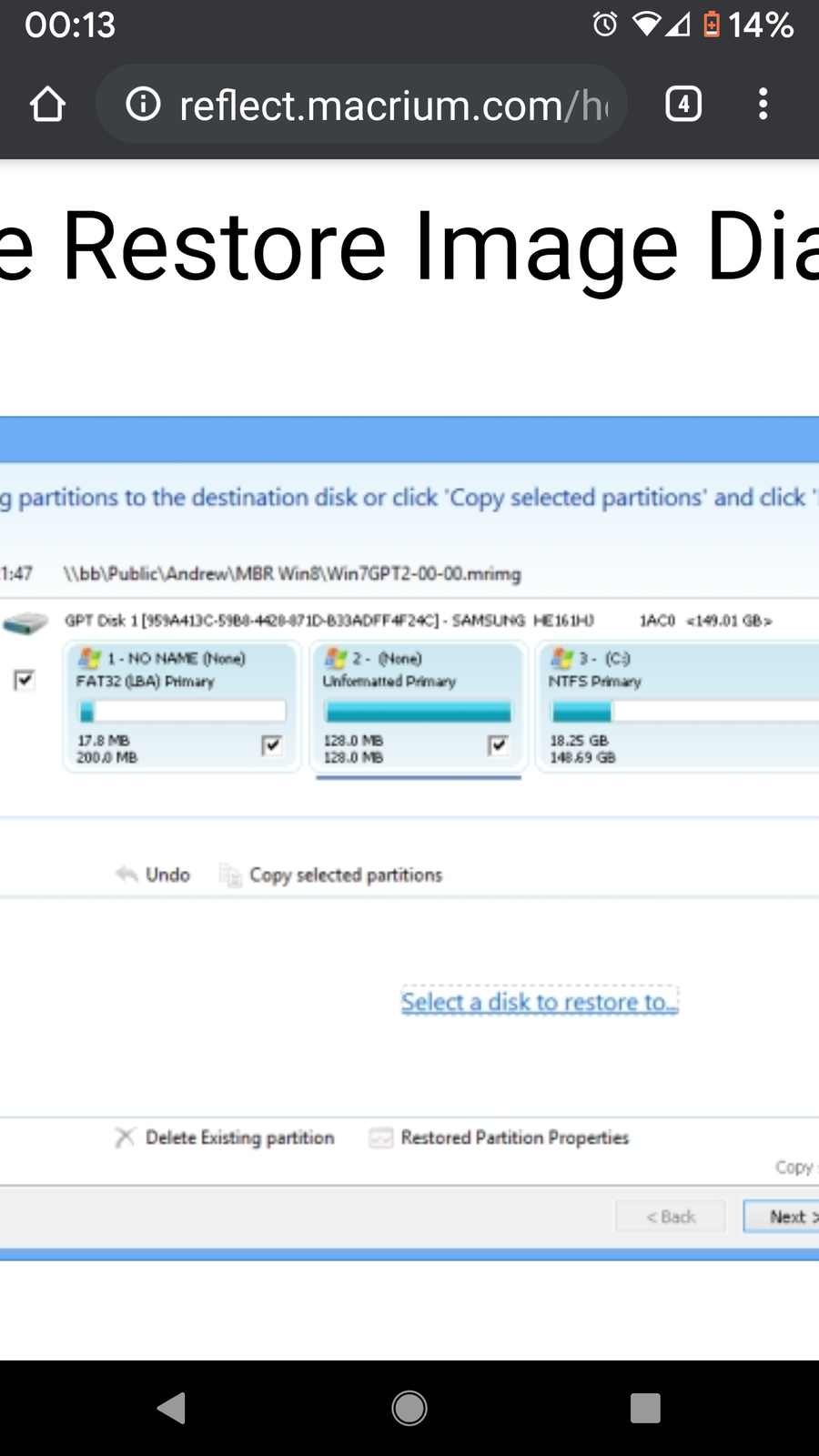Tap the Chrome home icon

(47, 105)
